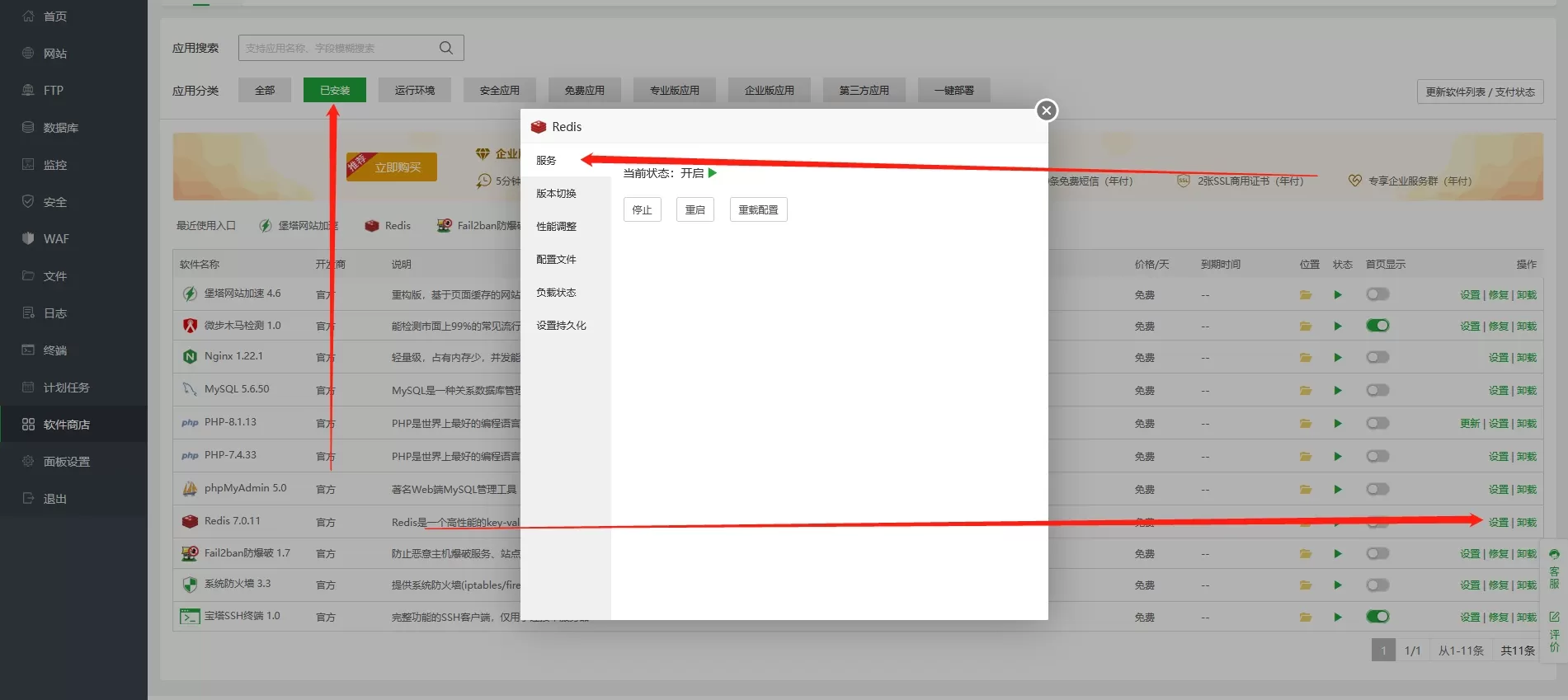Go to 终端 terminal in sidebar
Viewport: 1568px width, 700px height.
[x=54, y=350]
